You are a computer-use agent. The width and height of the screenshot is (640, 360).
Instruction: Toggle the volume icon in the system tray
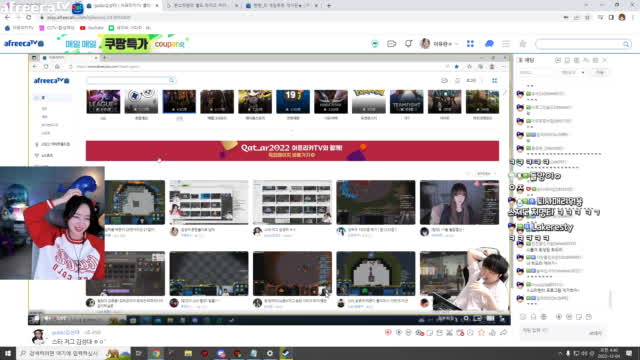point(584,353)
